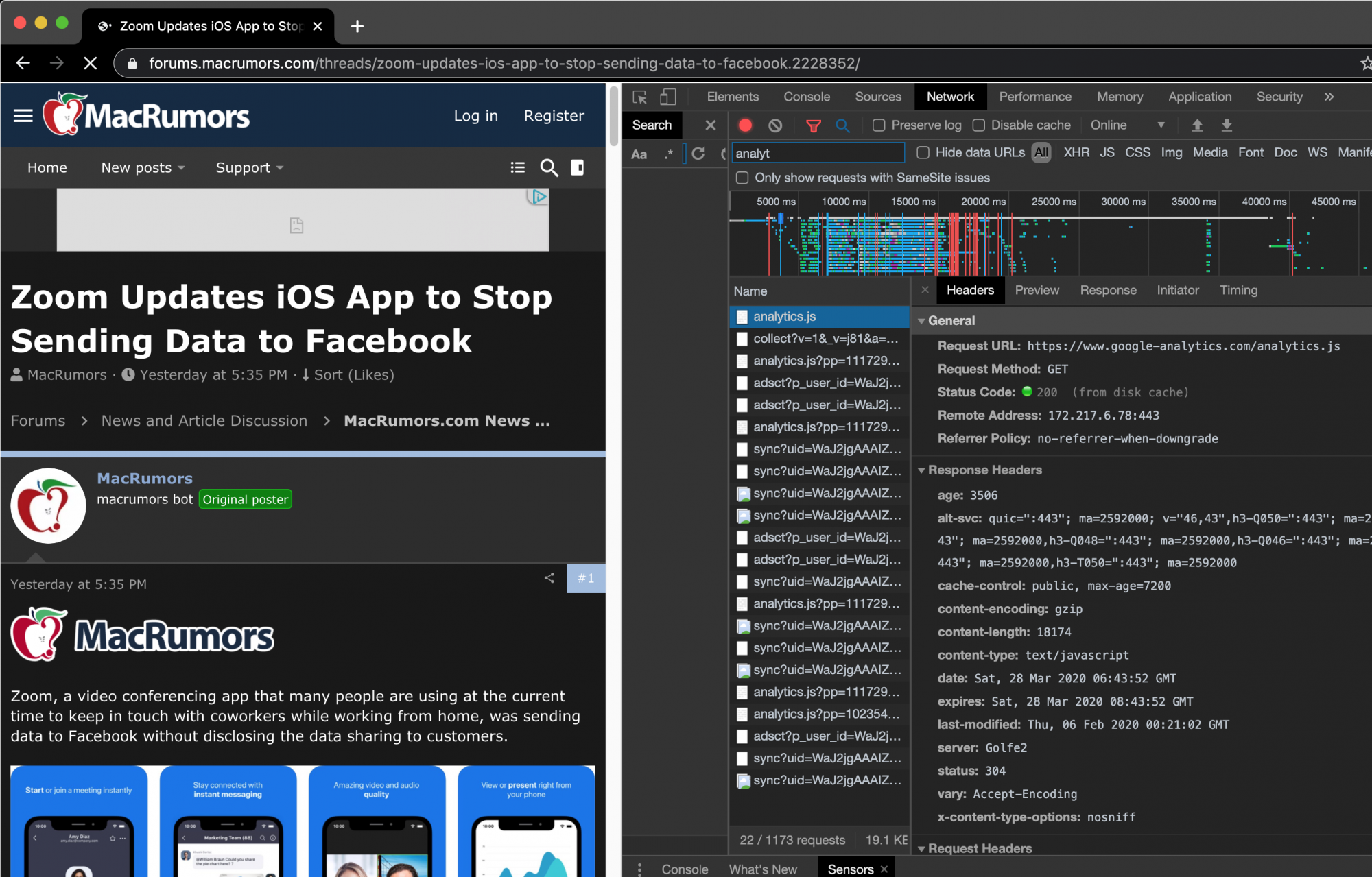Show more DevTools tabs chevron
The height and width of the screenshot is (877, 1372).
point(1329,97)
